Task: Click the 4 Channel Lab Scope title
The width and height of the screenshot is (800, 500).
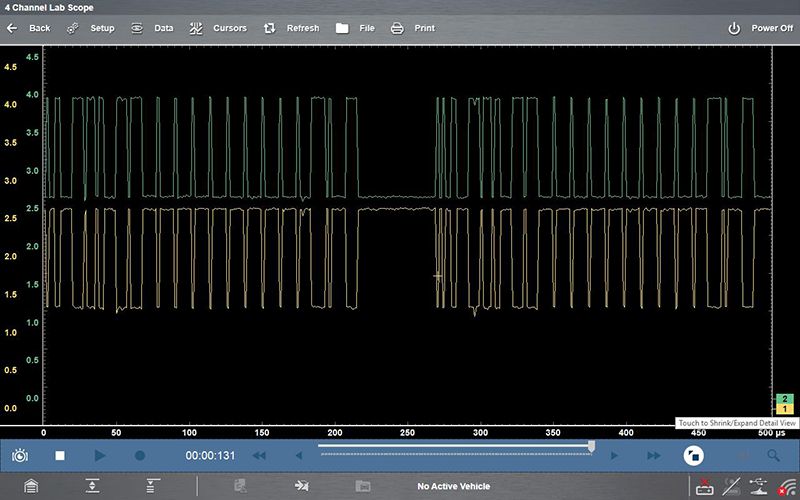Action: (49, 8)
